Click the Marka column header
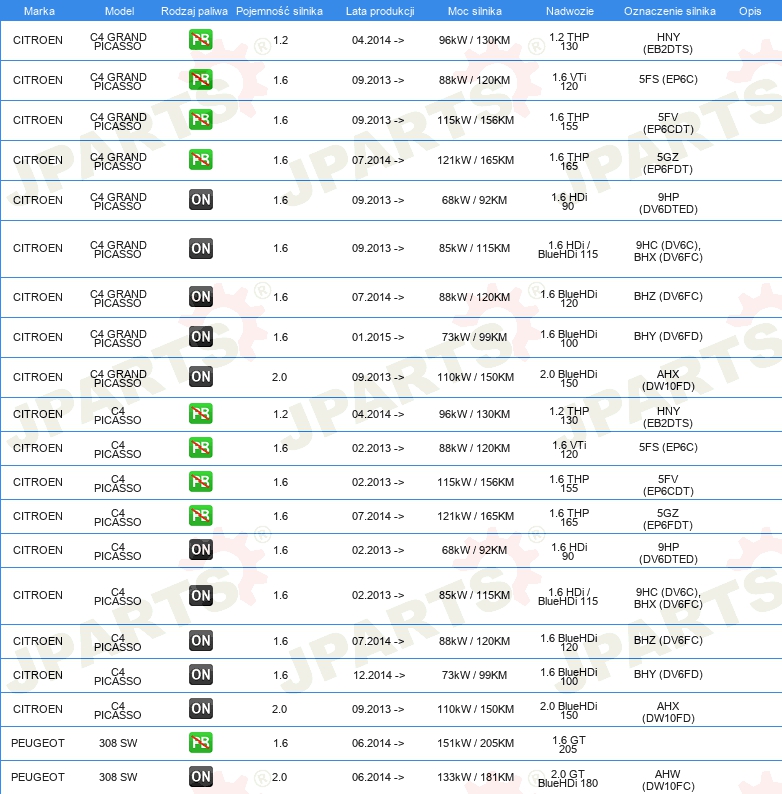Image resolution: width=782 pixels, height=794 pixels. 39,11
